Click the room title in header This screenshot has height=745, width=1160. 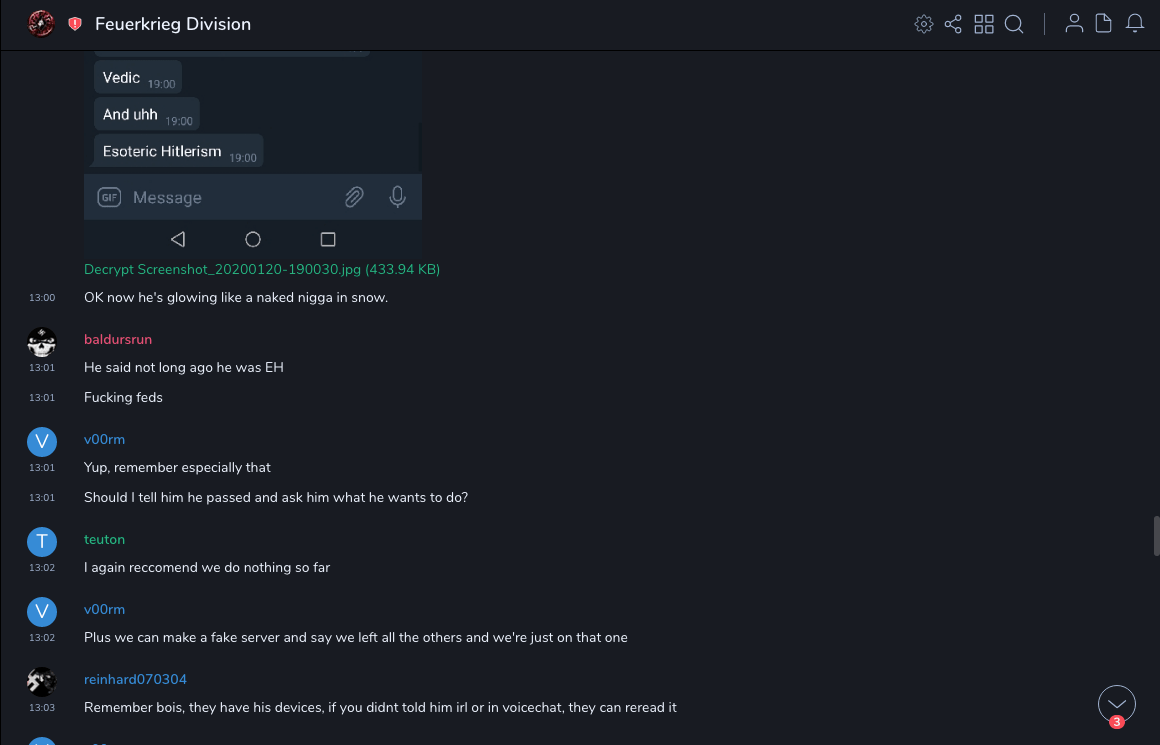pos(173,24)
